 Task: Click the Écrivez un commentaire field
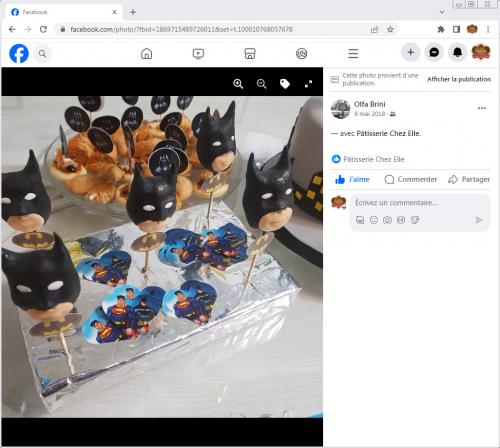click(x=396, y=203)
